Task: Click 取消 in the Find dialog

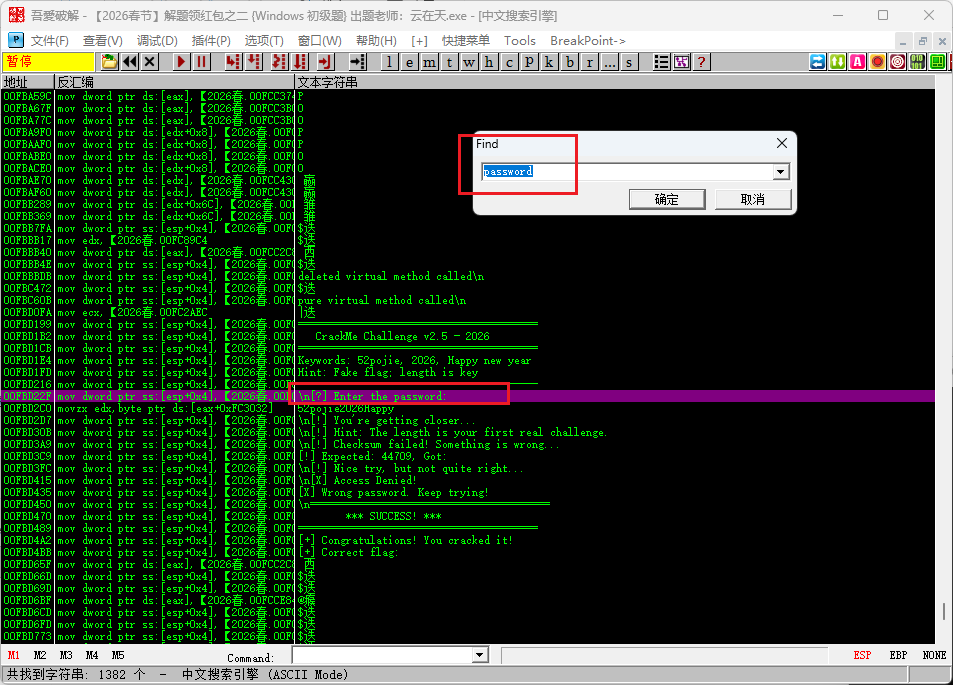Action: coord(753,199)
